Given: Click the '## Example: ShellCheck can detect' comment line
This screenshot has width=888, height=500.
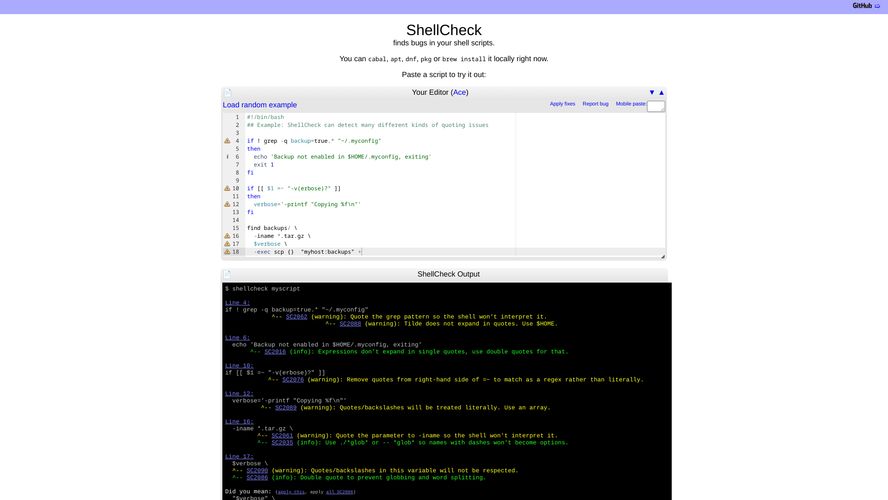Looking at the screenshot, I should tap(368, 125).
